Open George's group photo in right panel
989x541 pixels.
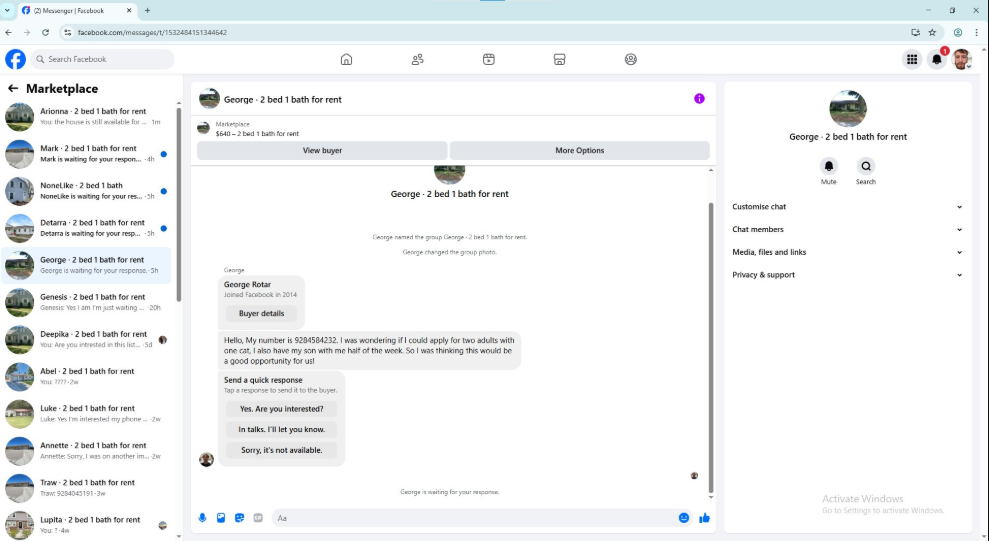pyautogui.click(x=848, y=108)
